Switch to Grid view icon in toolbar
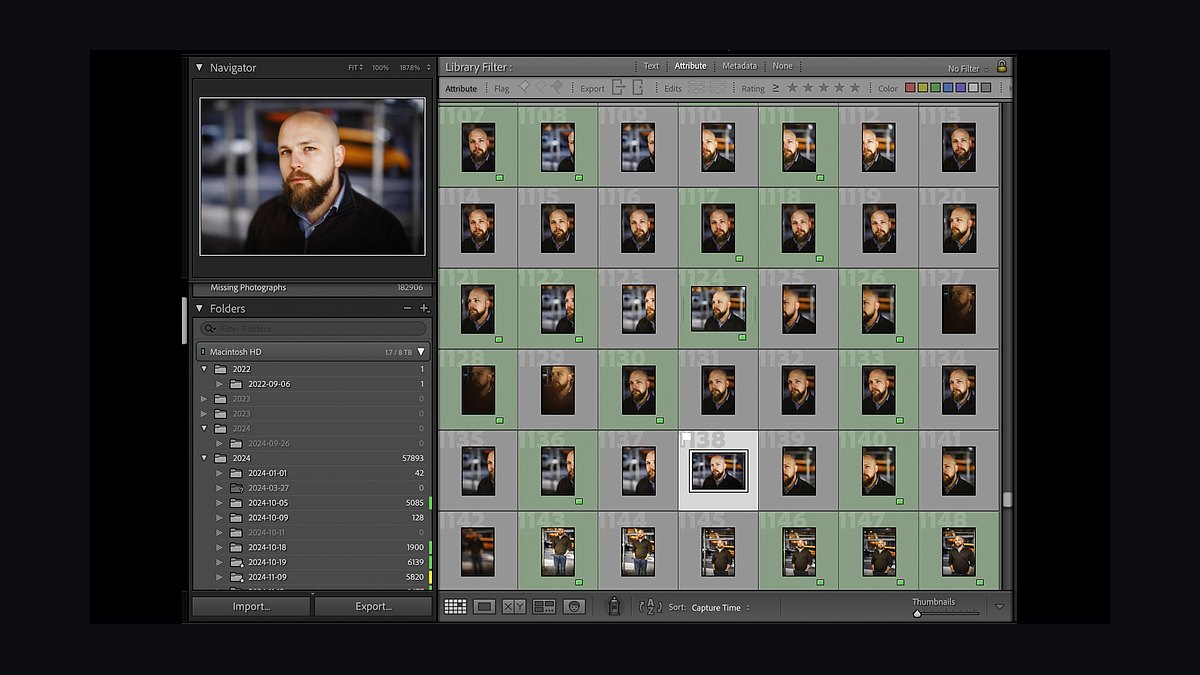Viewport: 1200px width, 675px height. click(x=455, y=607)
